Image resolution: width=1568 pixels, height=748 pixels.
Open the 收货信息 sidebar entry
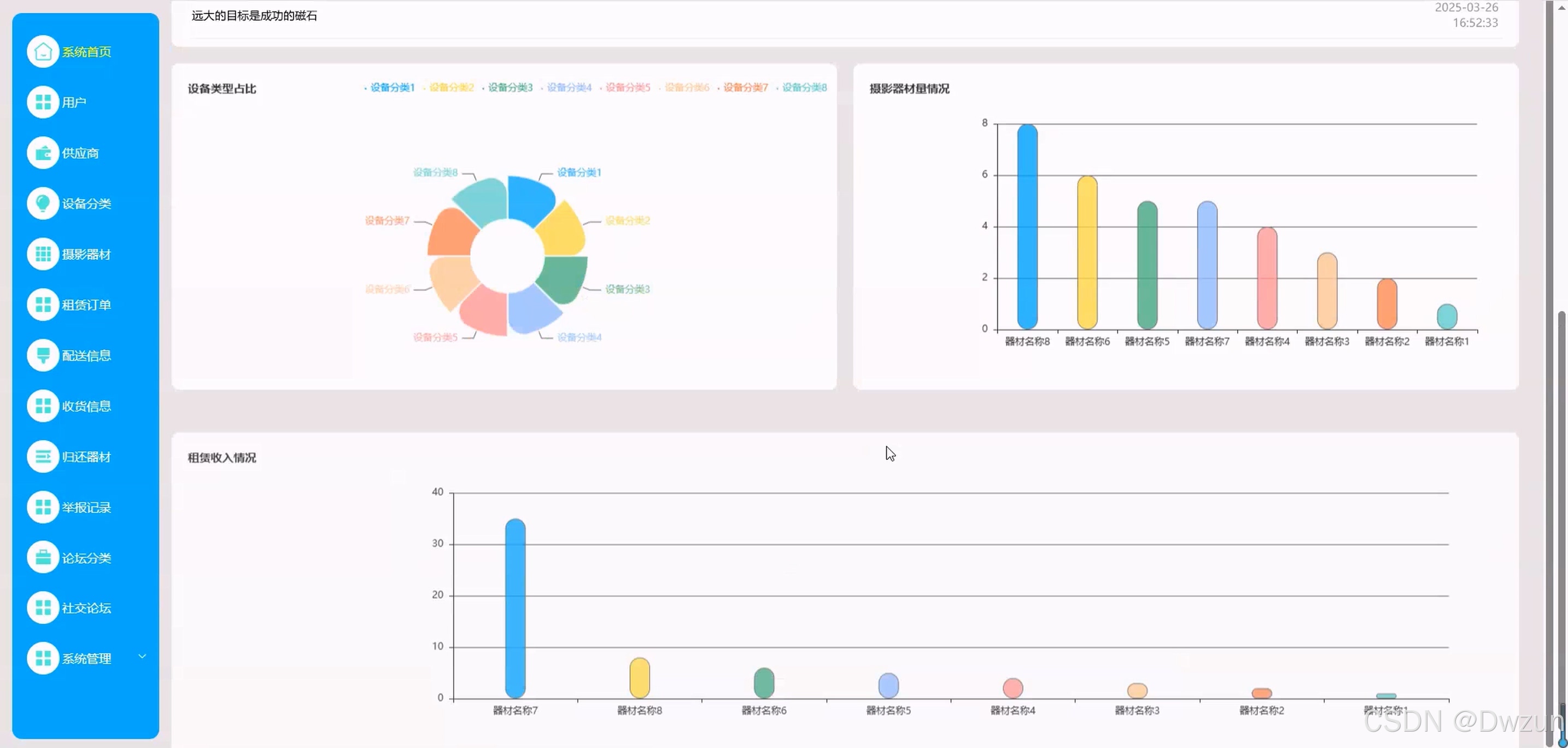(86, 406)
